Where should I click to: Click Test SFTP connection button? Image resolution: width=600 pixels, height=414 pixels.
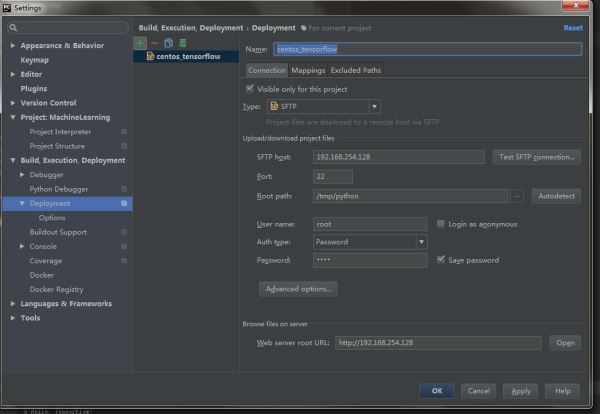coord(536,157)
